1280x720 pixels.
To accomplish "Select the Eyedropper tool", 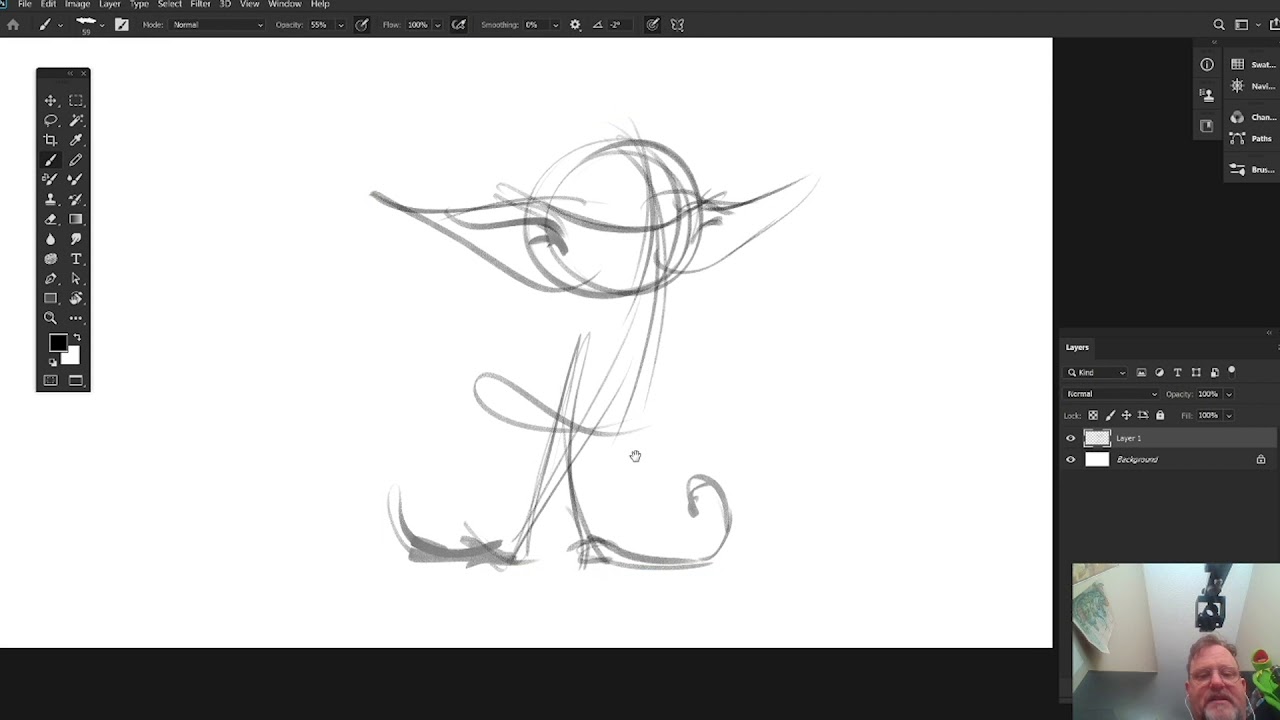I will (76, 140).
